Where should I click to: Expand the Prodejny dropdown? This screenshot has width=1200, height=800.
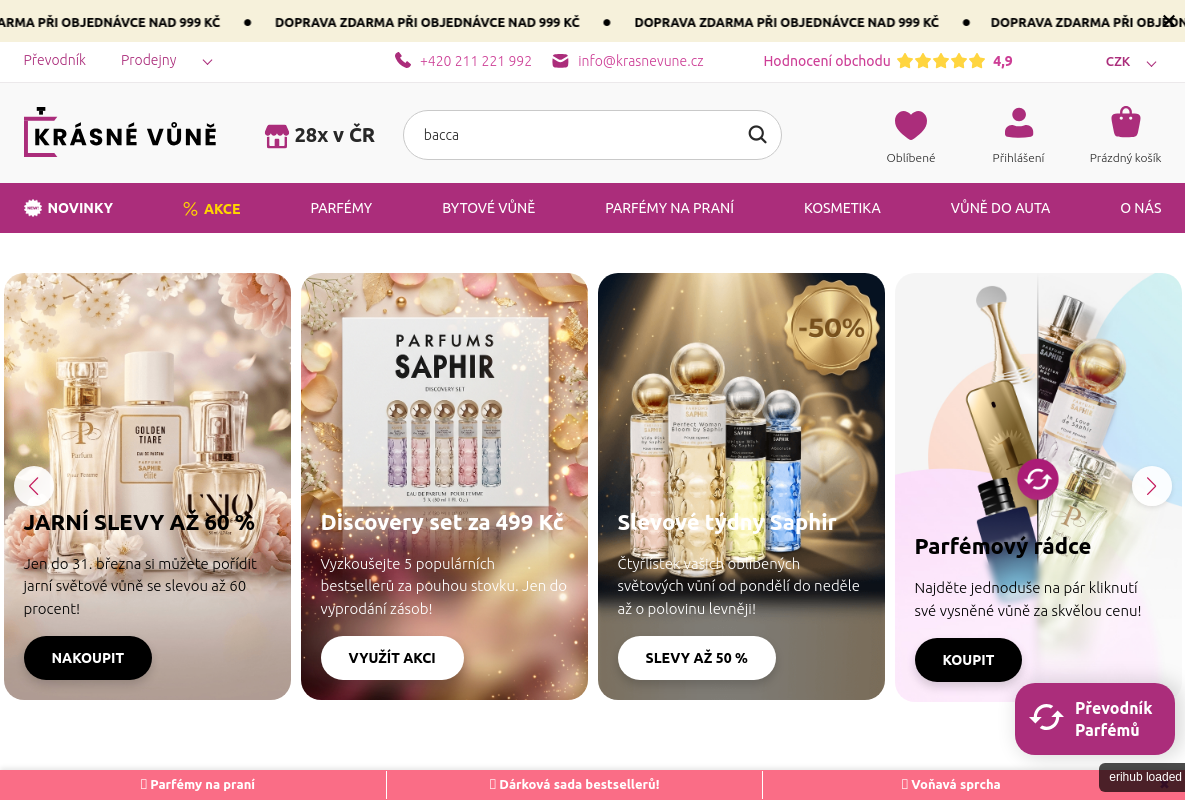[x=167, y=60]
